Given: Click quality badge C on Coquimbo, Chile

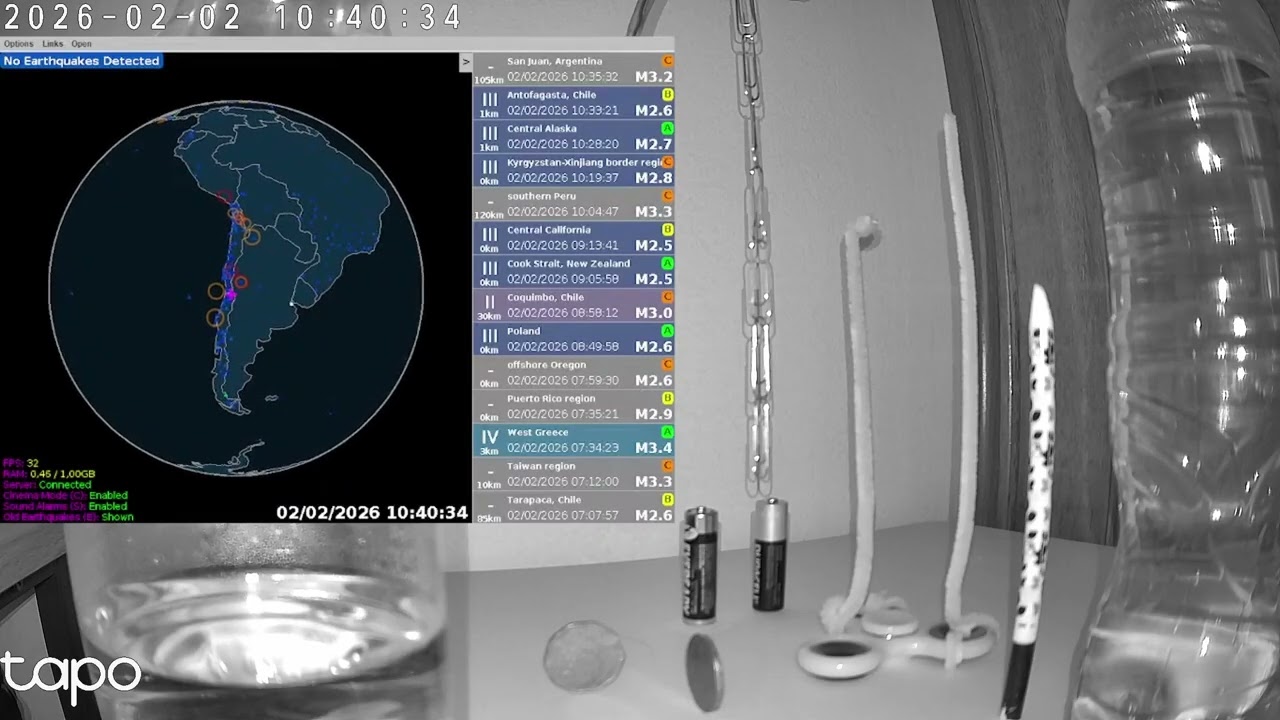Looking at the screenshot, I should [x=668, y=297].
